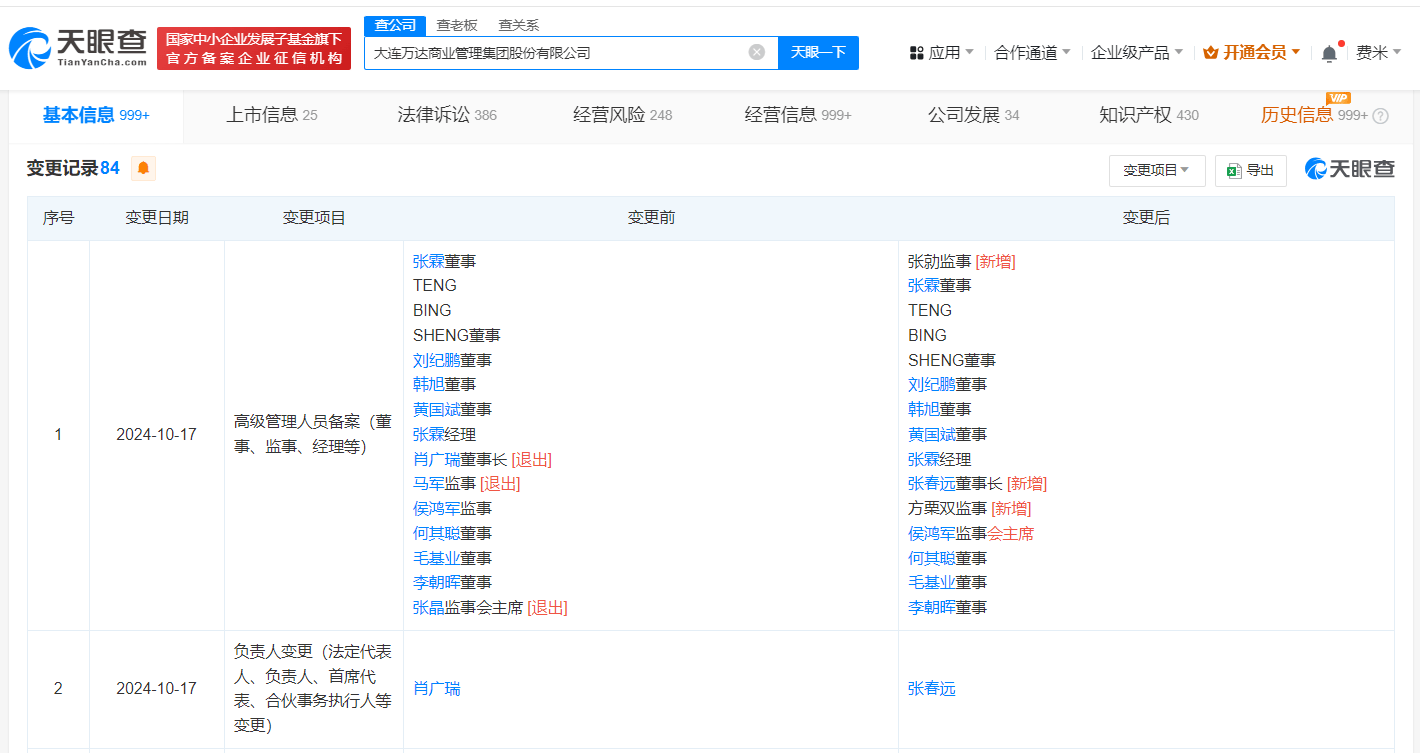This screenshot has width=1420, height=753.
Task: Open the 应用 dropdown menu
Action: (x=941, y=52)
